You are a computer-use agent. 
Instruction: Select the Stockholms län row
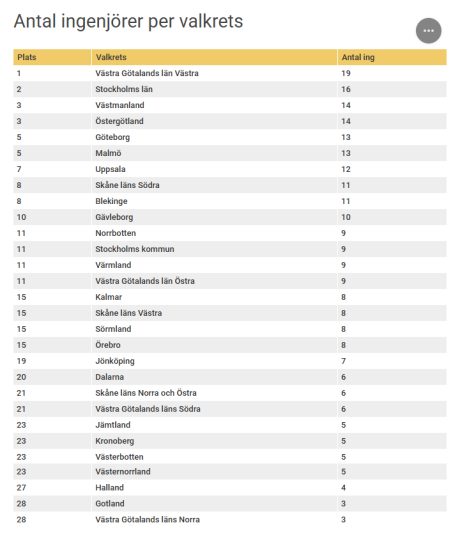click(230, 89)
